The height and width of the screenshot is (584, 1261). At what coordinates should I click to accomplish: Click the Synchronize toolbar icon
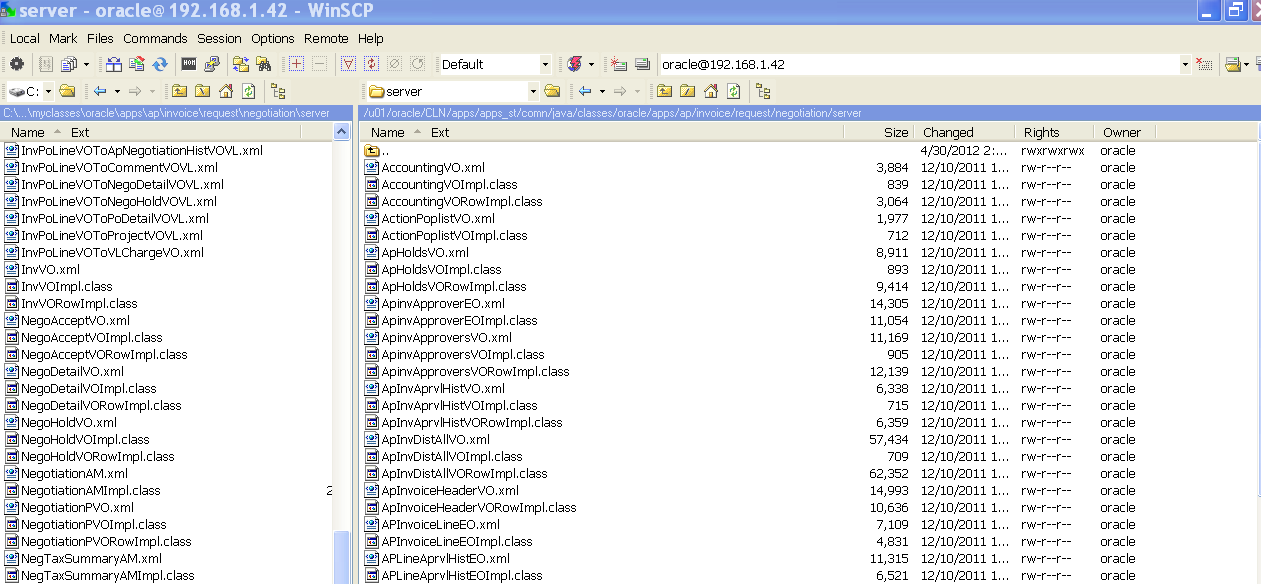click(x=160, y=64)
